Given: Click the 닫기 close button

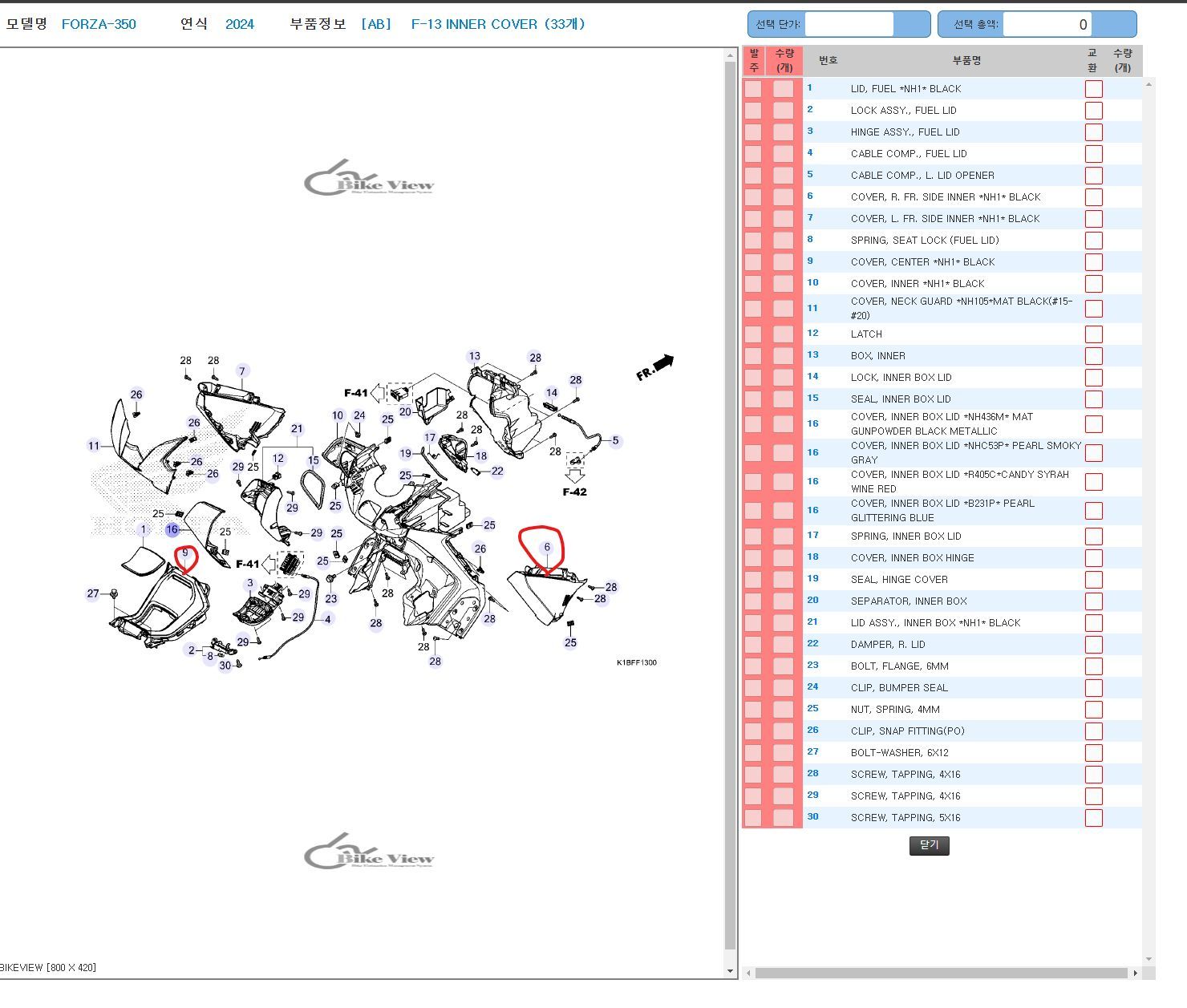Looking at the screenshot, I should point(929,845).
